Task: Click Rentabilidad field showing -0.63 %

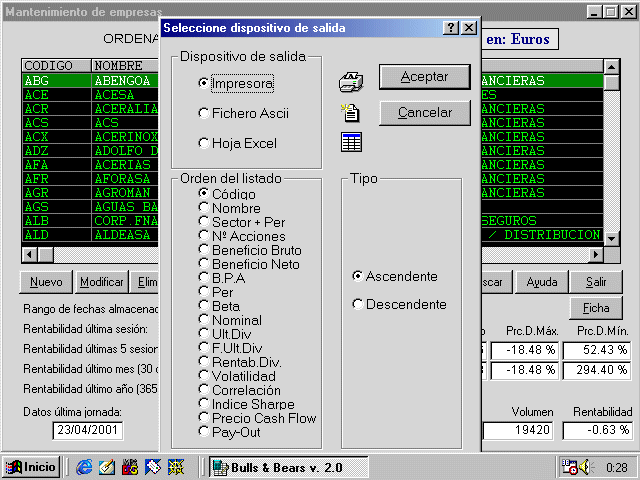Action: [597, 430]
